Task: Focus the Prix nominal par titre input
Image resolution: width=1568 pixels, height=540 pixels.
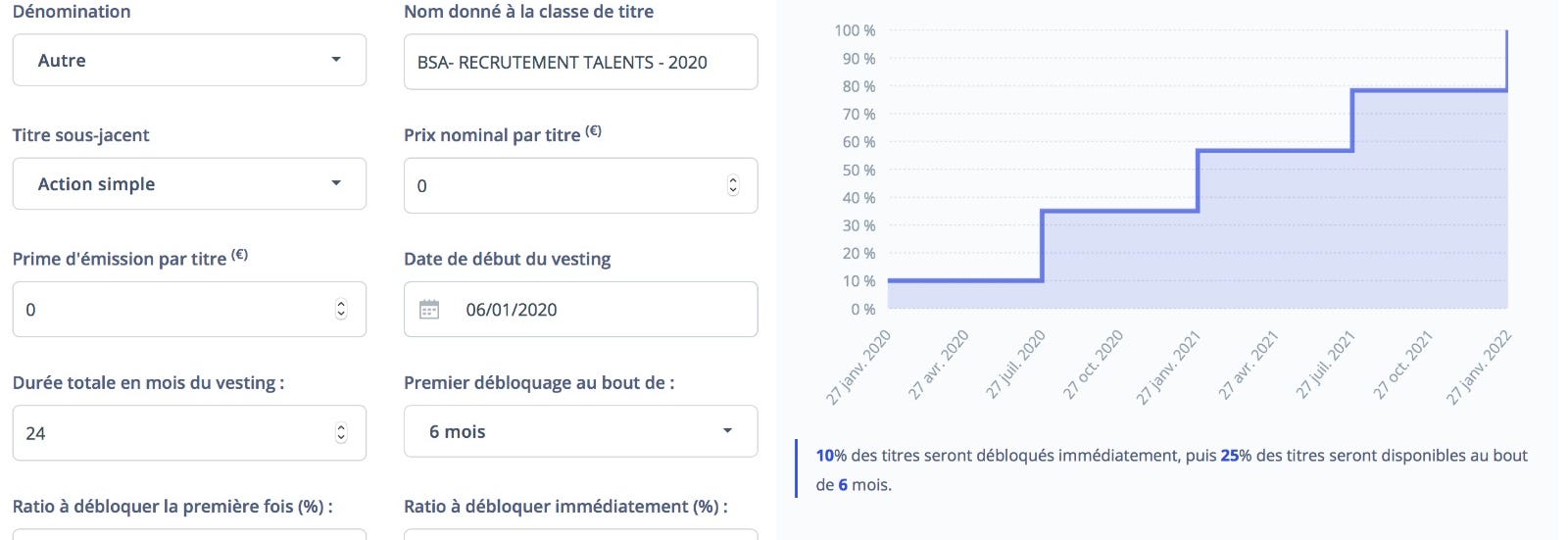Action: [x=580, y=185]
